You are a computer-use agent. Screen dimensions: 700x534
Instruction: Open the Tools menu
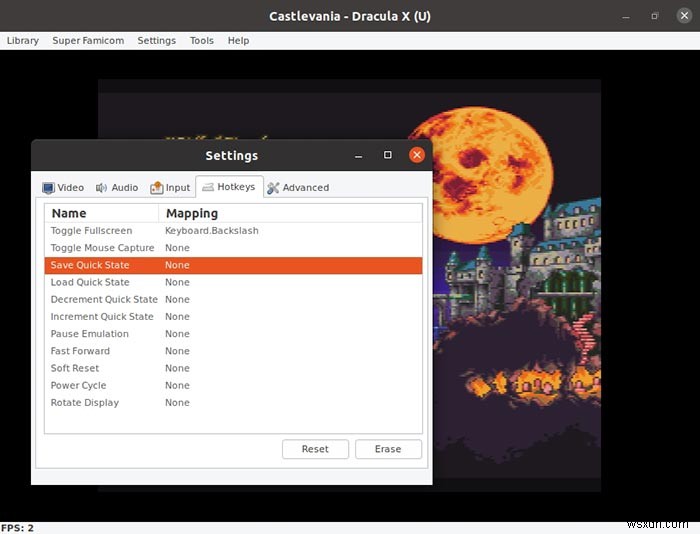pos(202,41)
